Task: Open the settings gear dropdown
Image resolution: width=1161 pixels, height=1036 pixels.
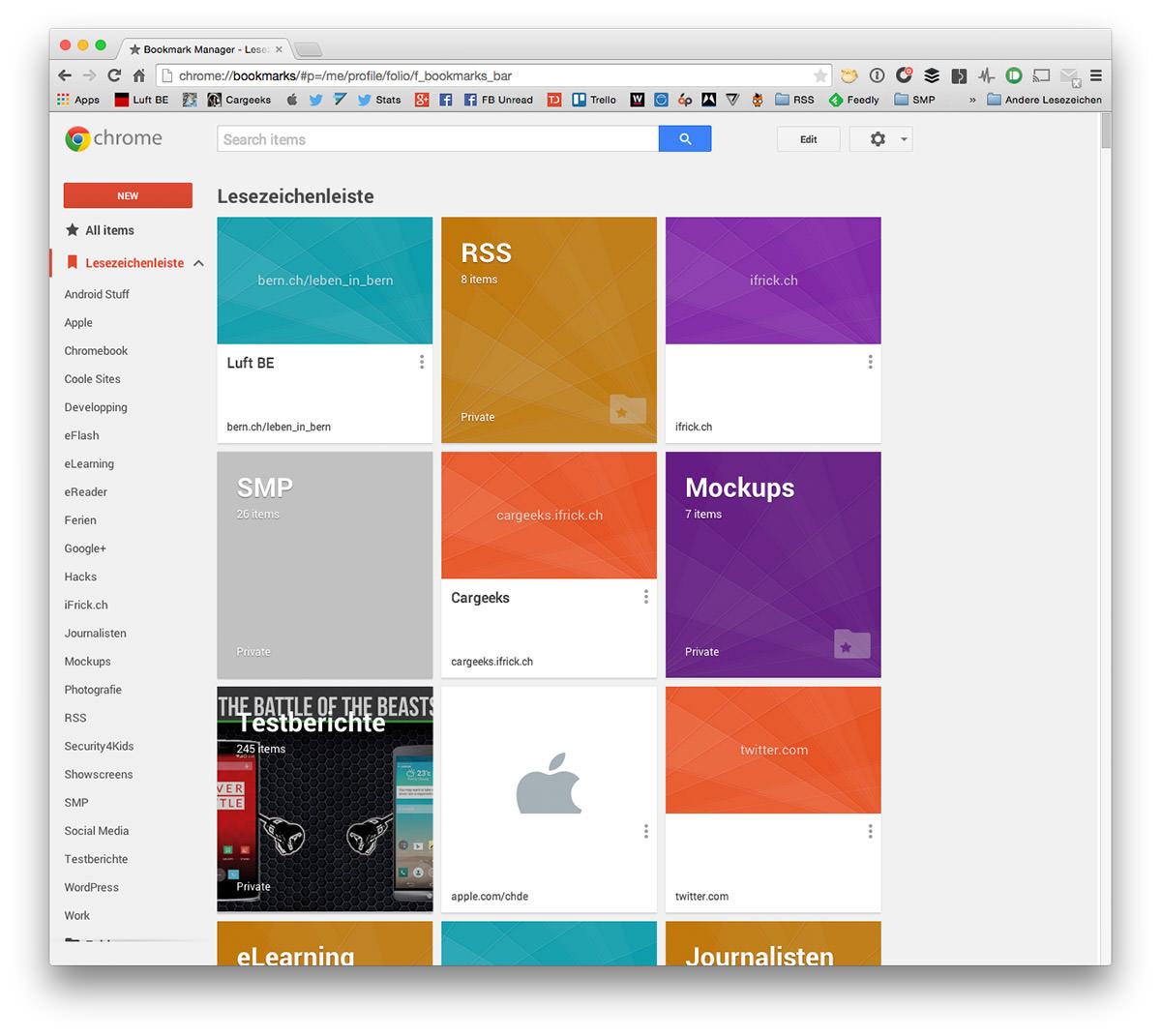Action: [x=880, y=139]
